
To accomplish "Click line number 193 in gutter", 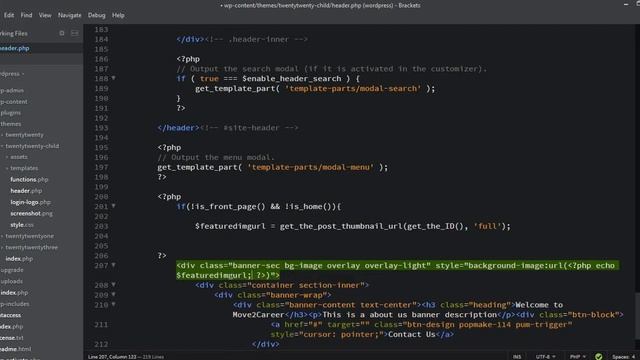I will click(101, 128).
